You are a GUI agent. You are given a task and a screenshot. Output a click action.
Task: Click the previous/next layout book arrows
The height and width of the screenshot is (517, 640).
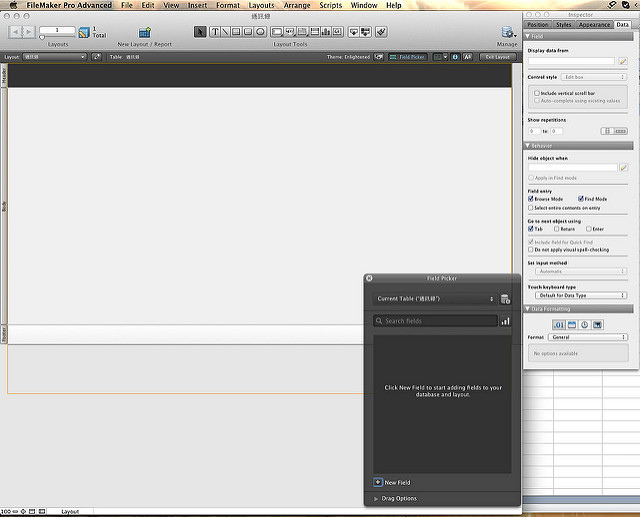22,32
